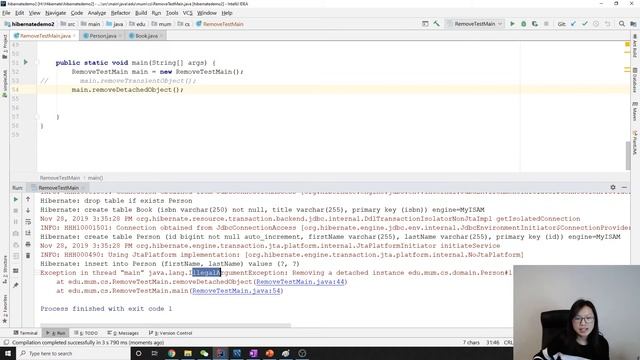The width and height of the screenshot is (640, 360).
Task: Open the Favorites sidebar tab
Action: (x=5, y=309)
